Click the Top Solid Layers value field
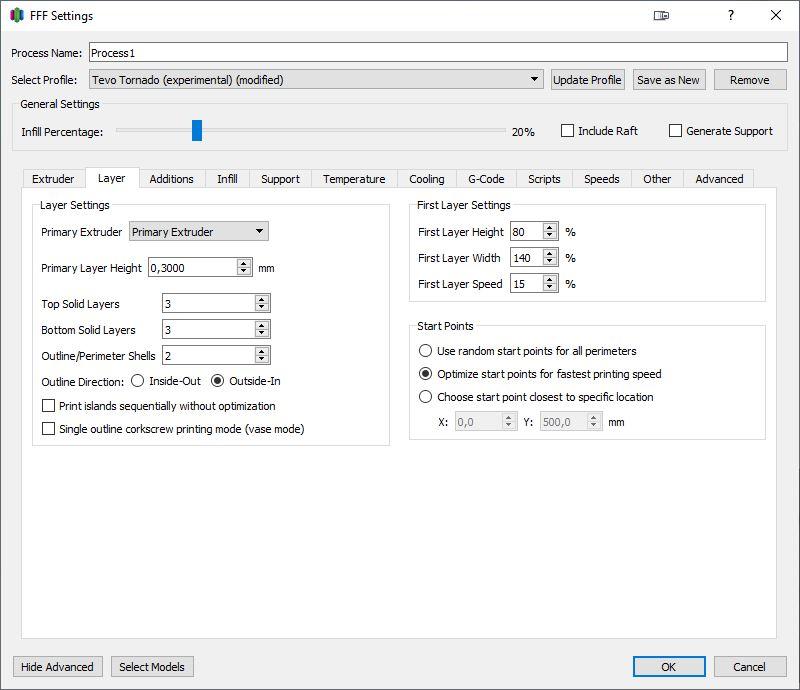800x690 pixels. 208,303
